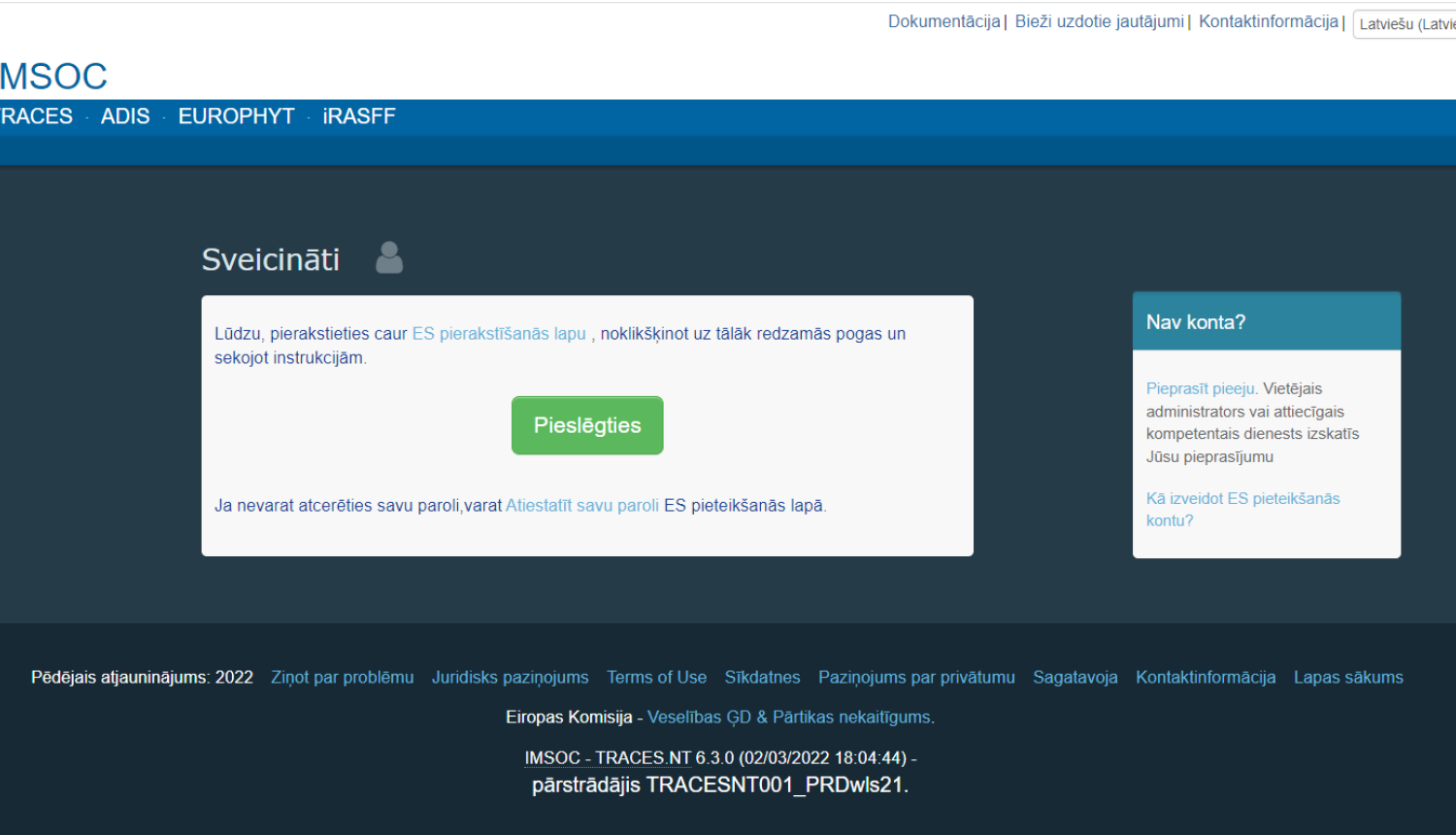
Task: Open Bieži uzdotie jautājumi page
Action: [1099, 21]
